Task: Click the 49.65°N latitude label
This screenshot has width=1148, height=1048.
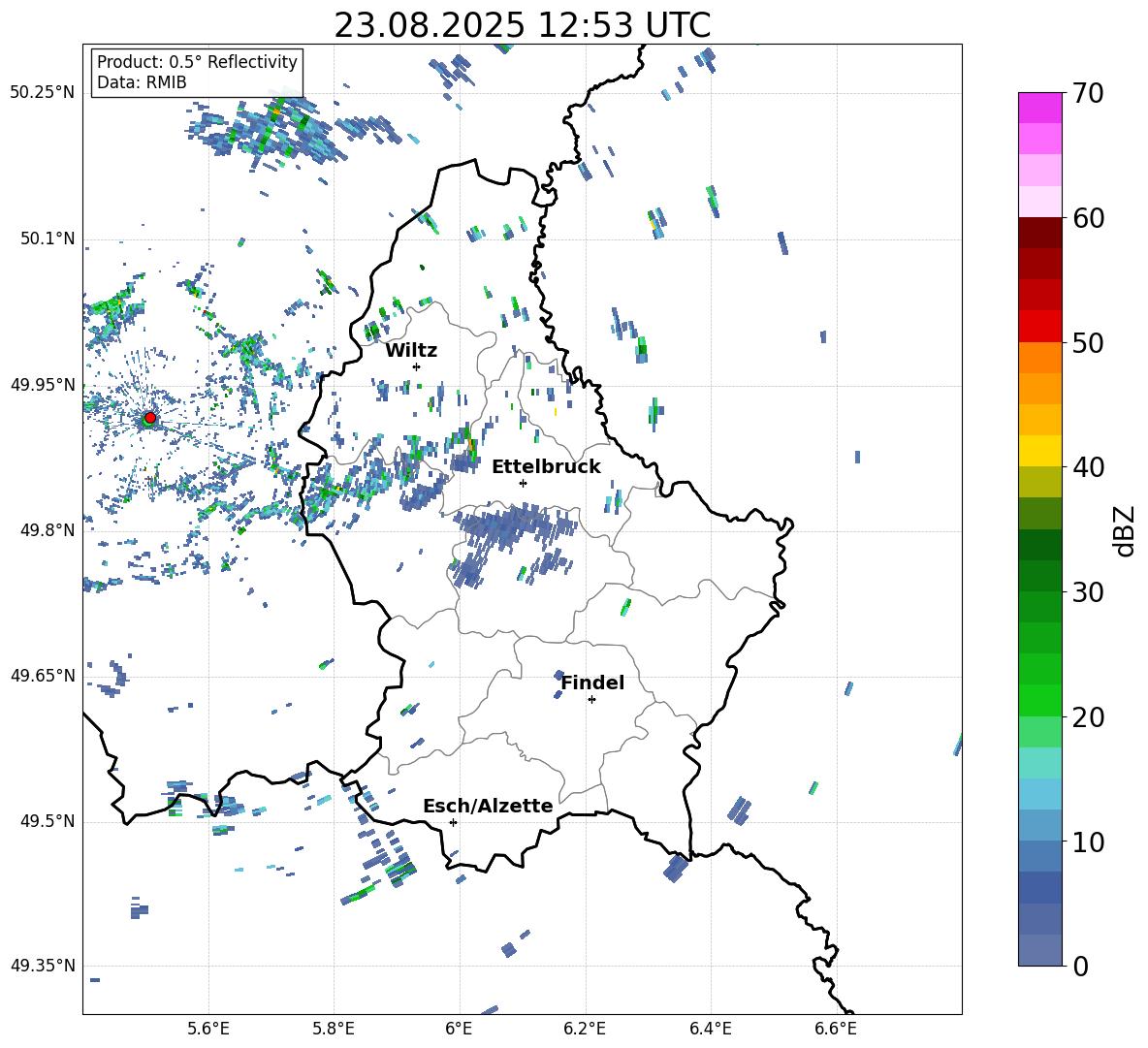Action: (43, 675)
